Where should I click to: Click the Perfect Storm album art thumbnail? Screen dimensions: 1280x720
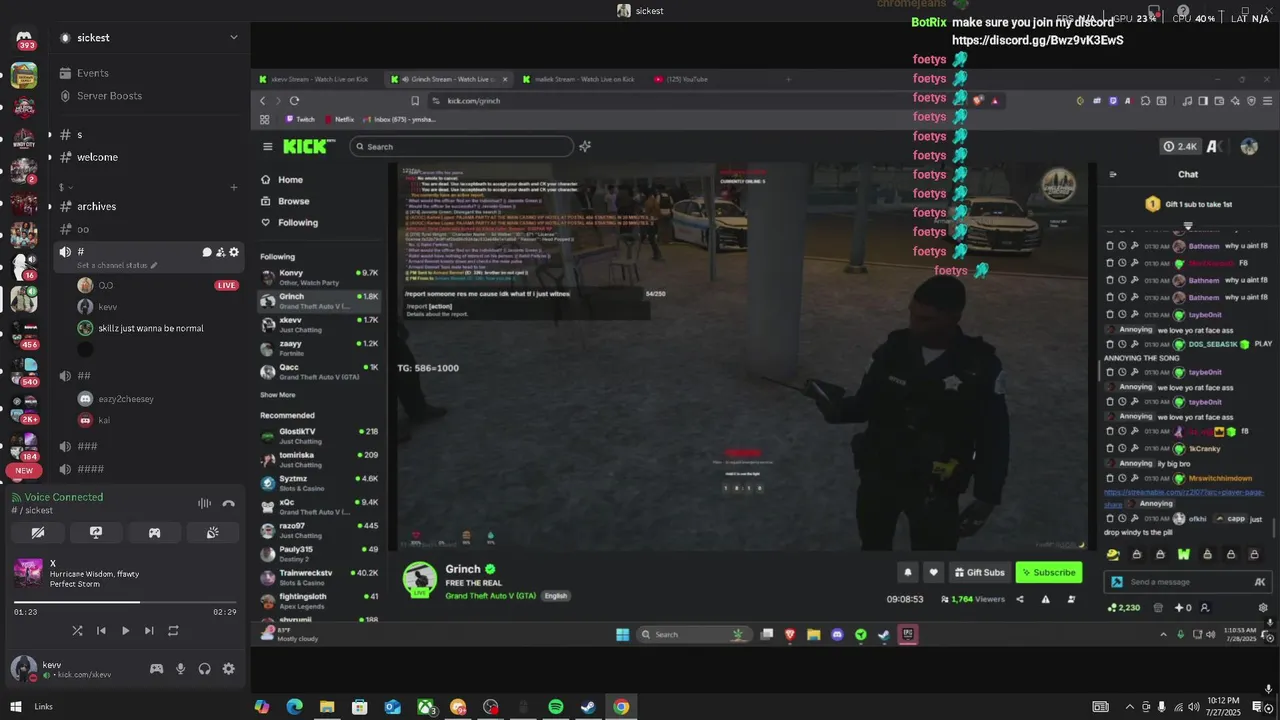click(28, 573)
